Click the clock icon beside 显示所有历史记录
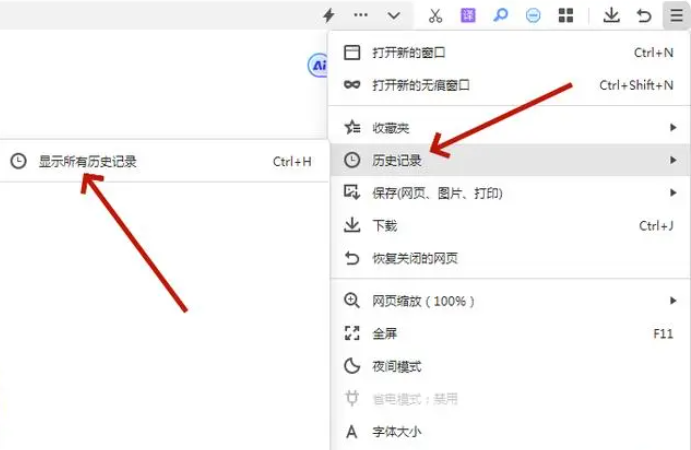 click(18, 161)
